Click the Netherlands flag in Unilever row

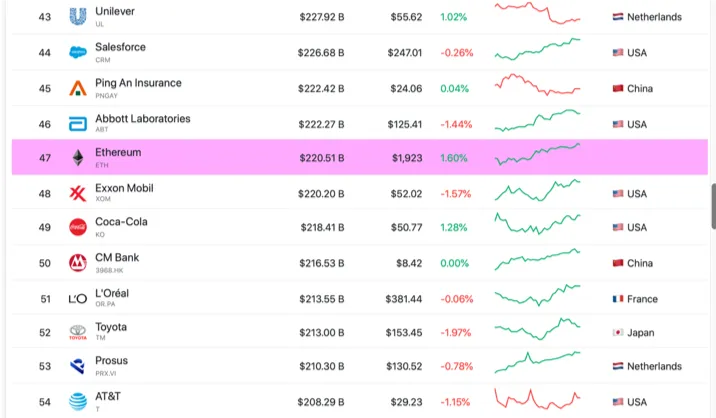click(618, 17)
